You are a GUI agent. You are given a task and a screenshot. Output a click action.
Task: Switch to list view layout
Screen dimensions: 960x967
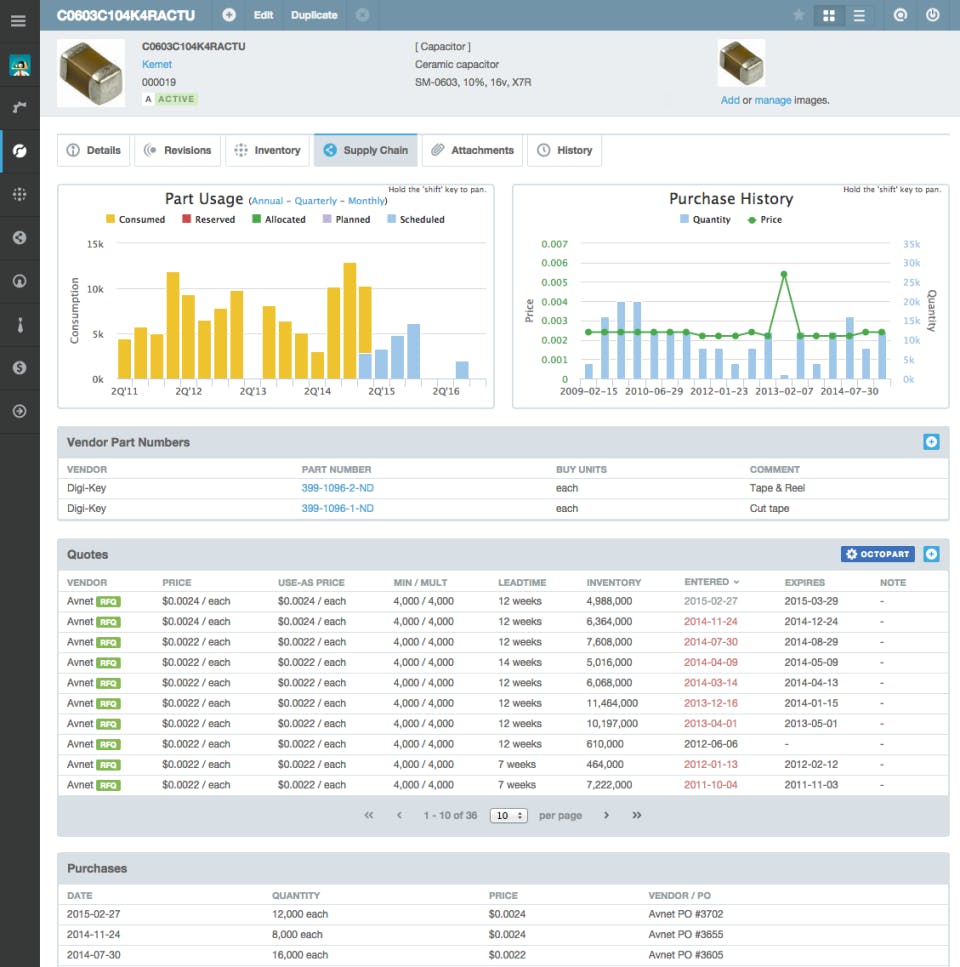[x=859, y=15]
